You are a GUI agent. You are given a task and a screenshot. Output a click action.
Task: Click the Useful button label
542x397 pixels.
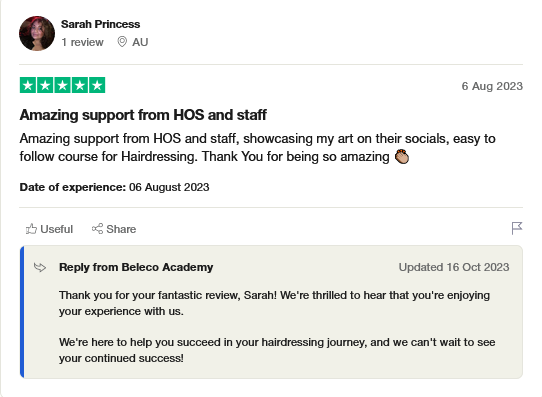56,229
